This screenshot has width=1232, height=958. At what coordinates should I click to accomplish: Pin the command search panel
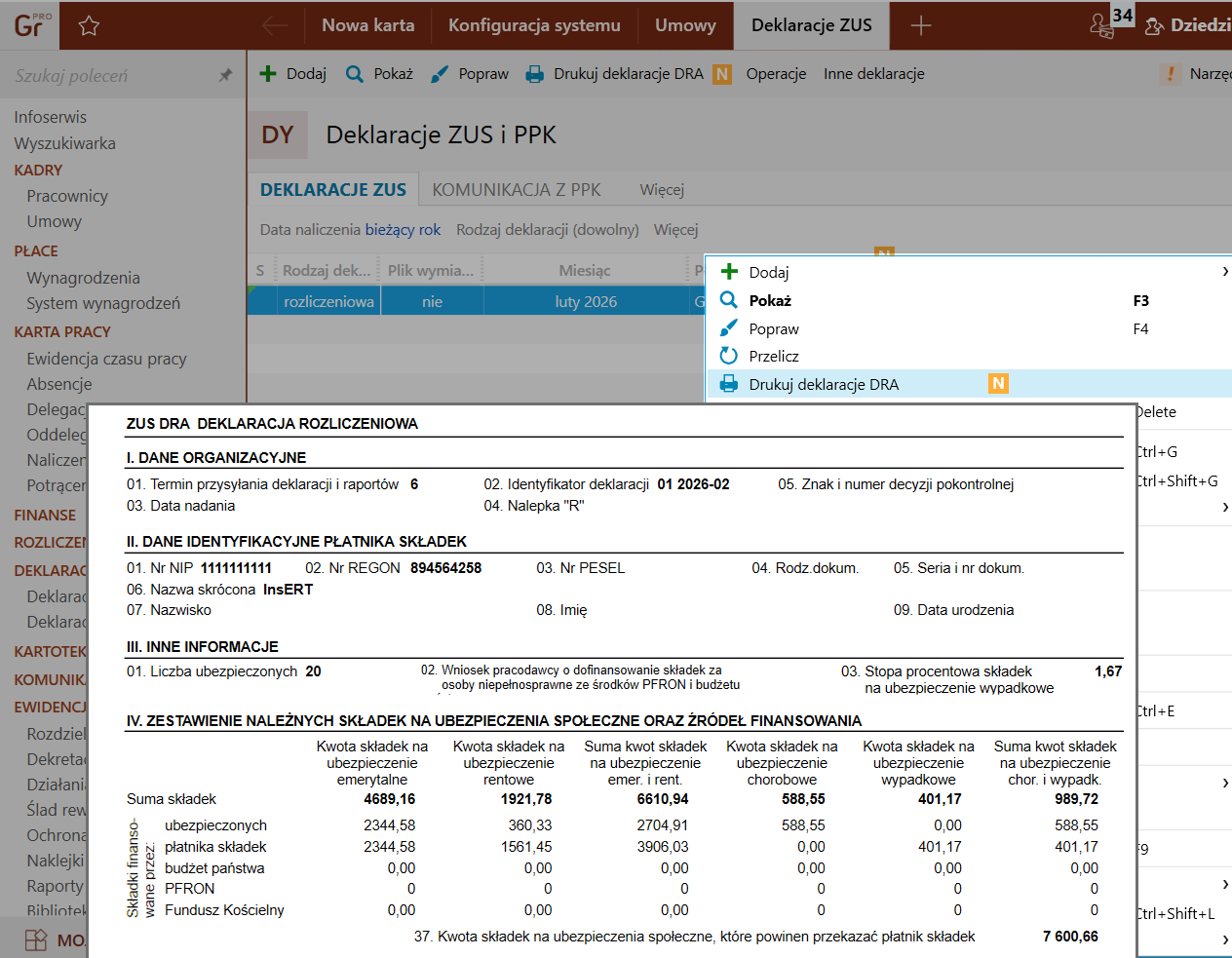click(x=225, y=75)
